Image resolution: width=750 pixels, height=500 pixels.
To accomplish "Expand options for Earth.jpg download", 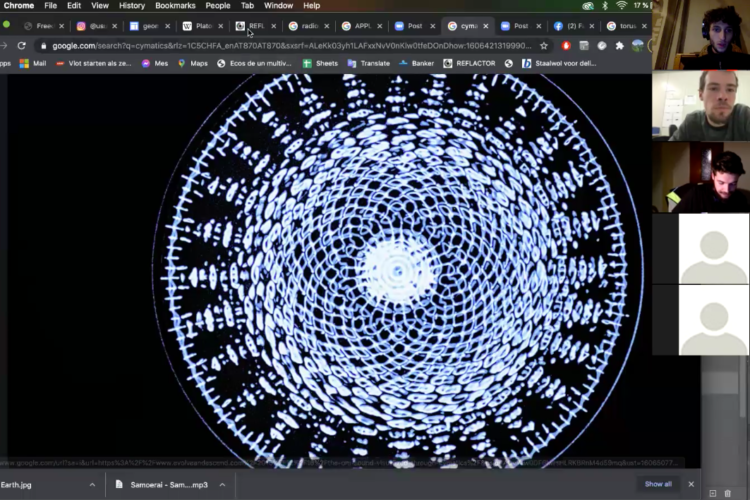I will point(92,484).
